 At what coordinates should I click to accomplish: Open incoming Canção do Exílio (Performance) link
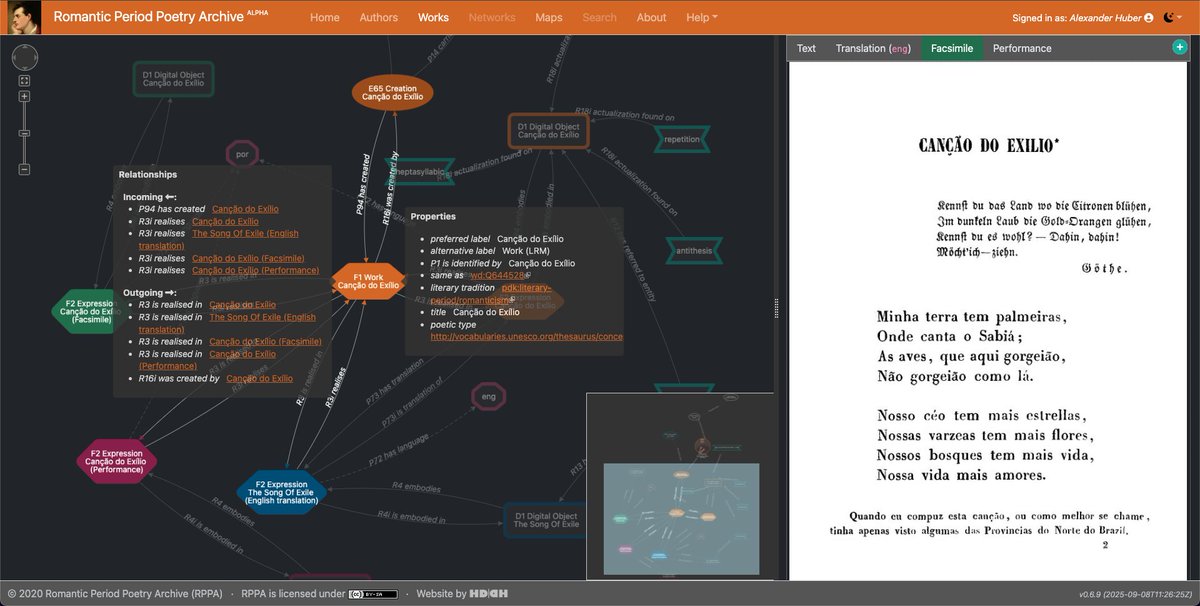point(255,270)
